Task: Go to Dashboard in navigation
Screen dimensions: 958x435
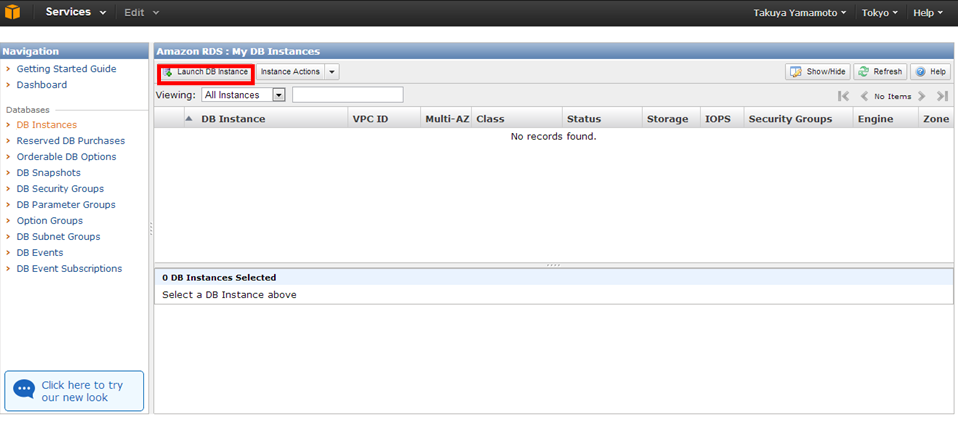Action: click(x=42, y=85)
